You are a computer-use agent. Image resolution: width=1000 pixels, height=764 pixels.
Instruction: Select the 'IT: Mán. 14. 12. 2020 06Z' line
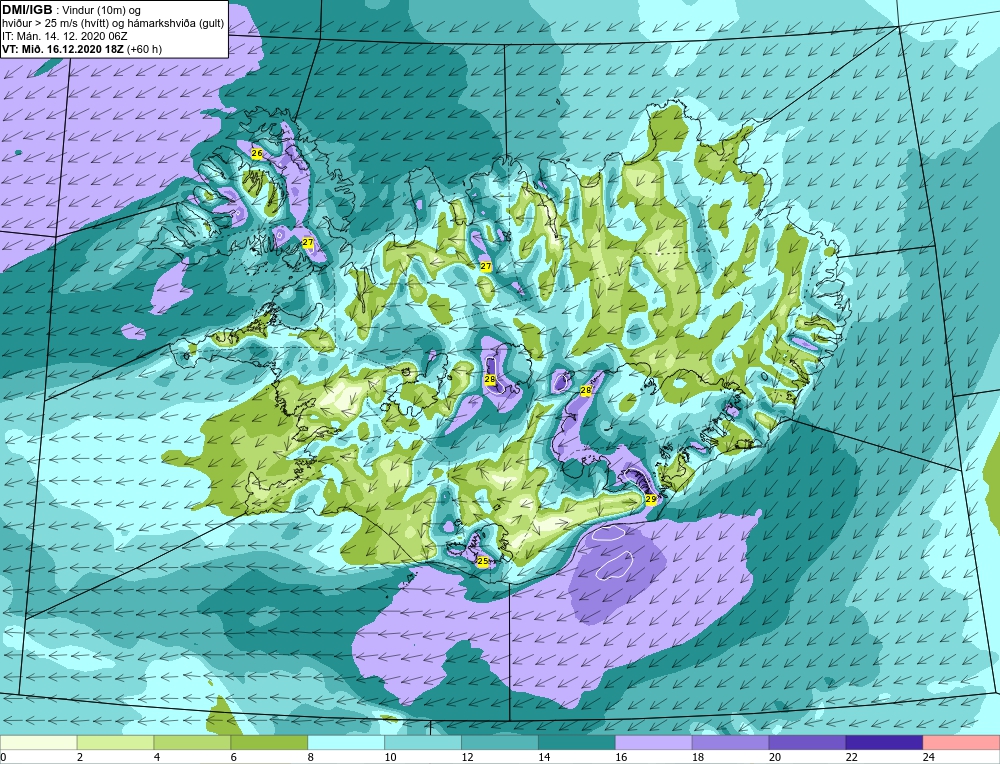(x=64, y=36)
